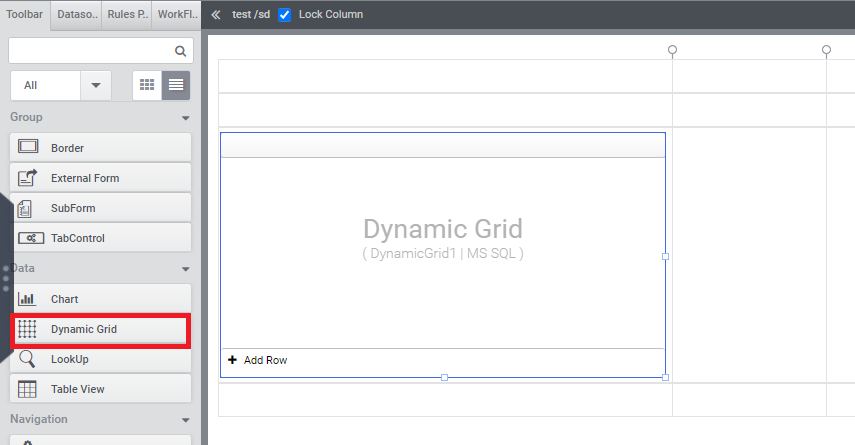855x445 pixels.
Task: Select the External Form button
Action: point(100,178)
